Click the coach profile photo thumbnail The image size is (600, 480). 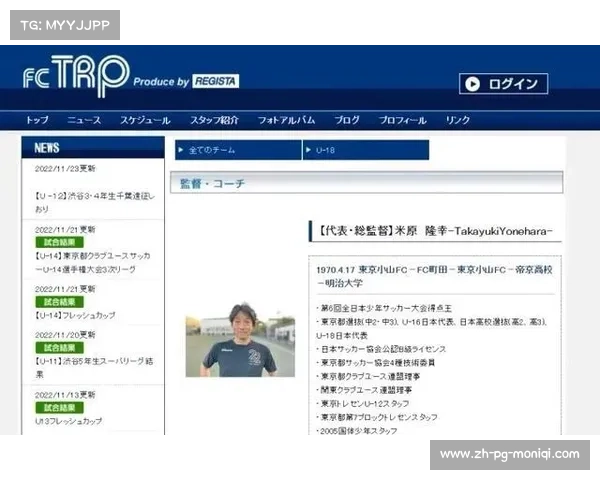[240, 340]
